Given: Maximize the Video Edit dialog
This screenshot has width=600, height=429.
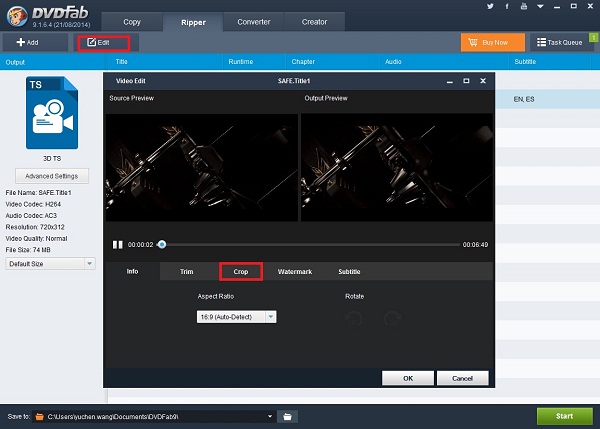Looking at the screenshot, I should (x=466, y=81).
